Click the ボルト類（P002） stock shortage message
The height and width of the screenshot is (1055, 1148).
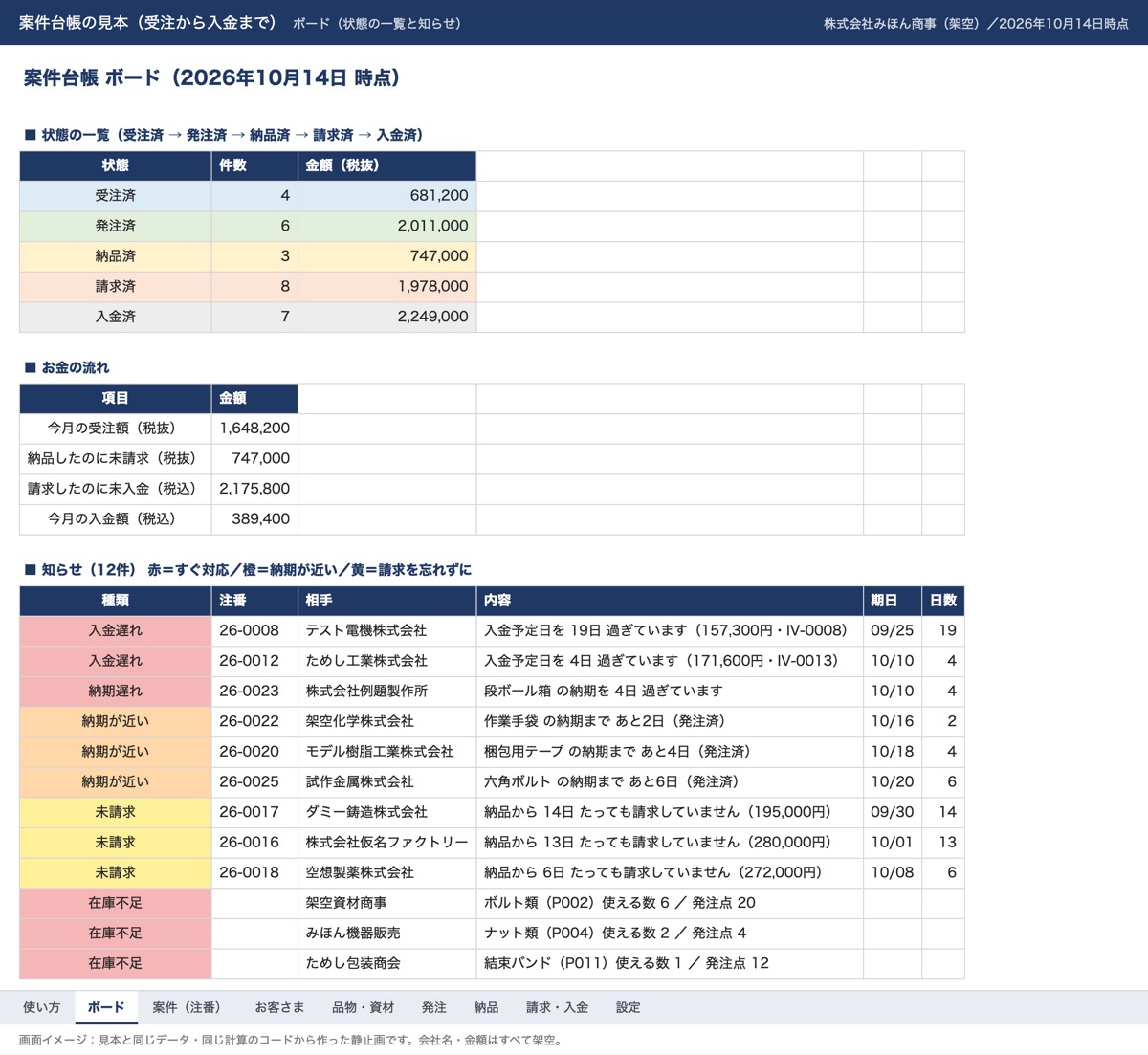point(670,903)
